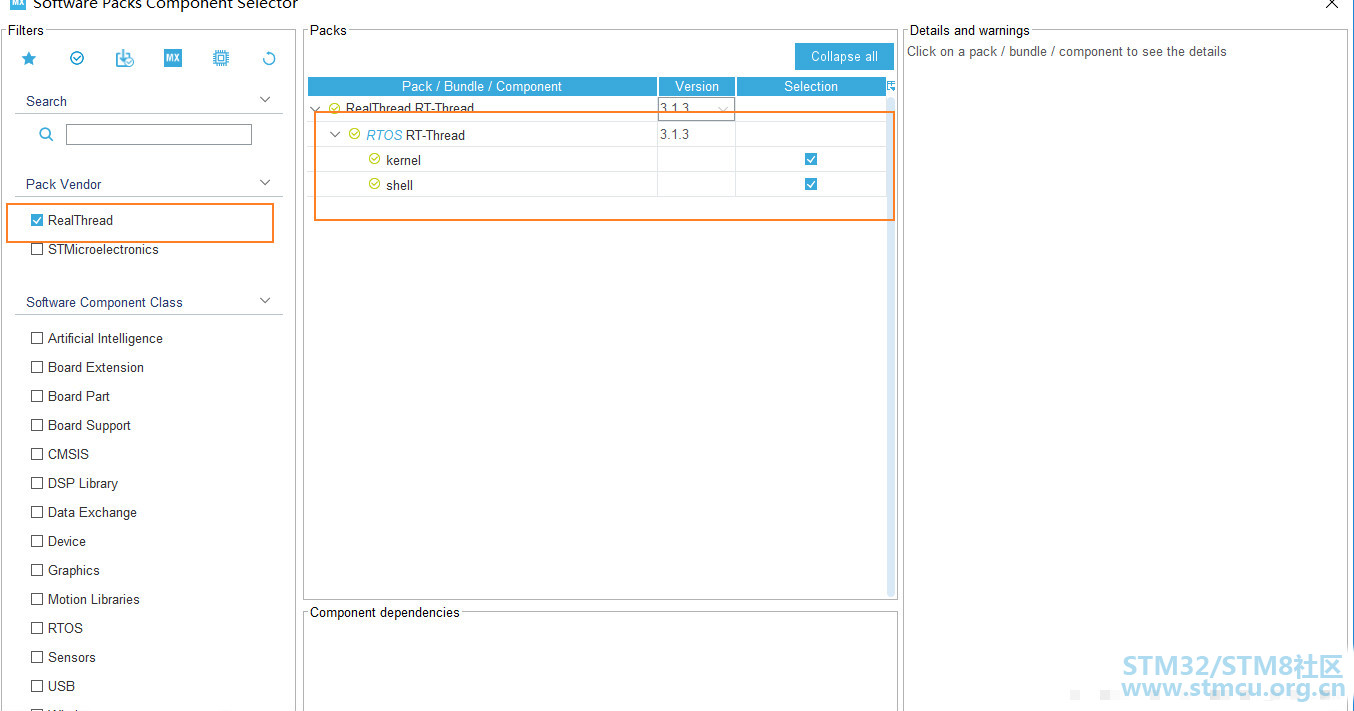Click the Version column header
Viewport: 1354px width, 711px height.
697,86
